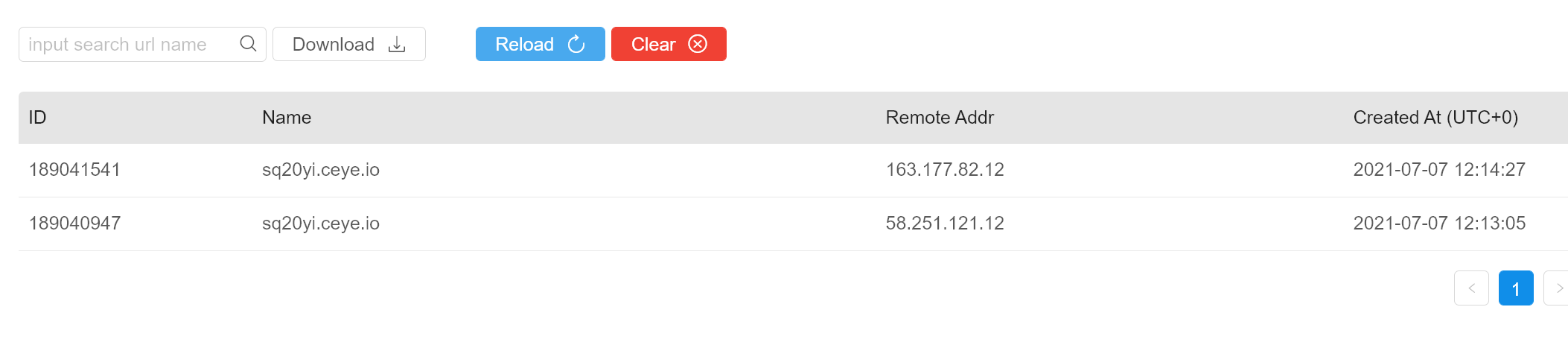
Task: Select page 1 in pagination
Action: pos(1515,288)
